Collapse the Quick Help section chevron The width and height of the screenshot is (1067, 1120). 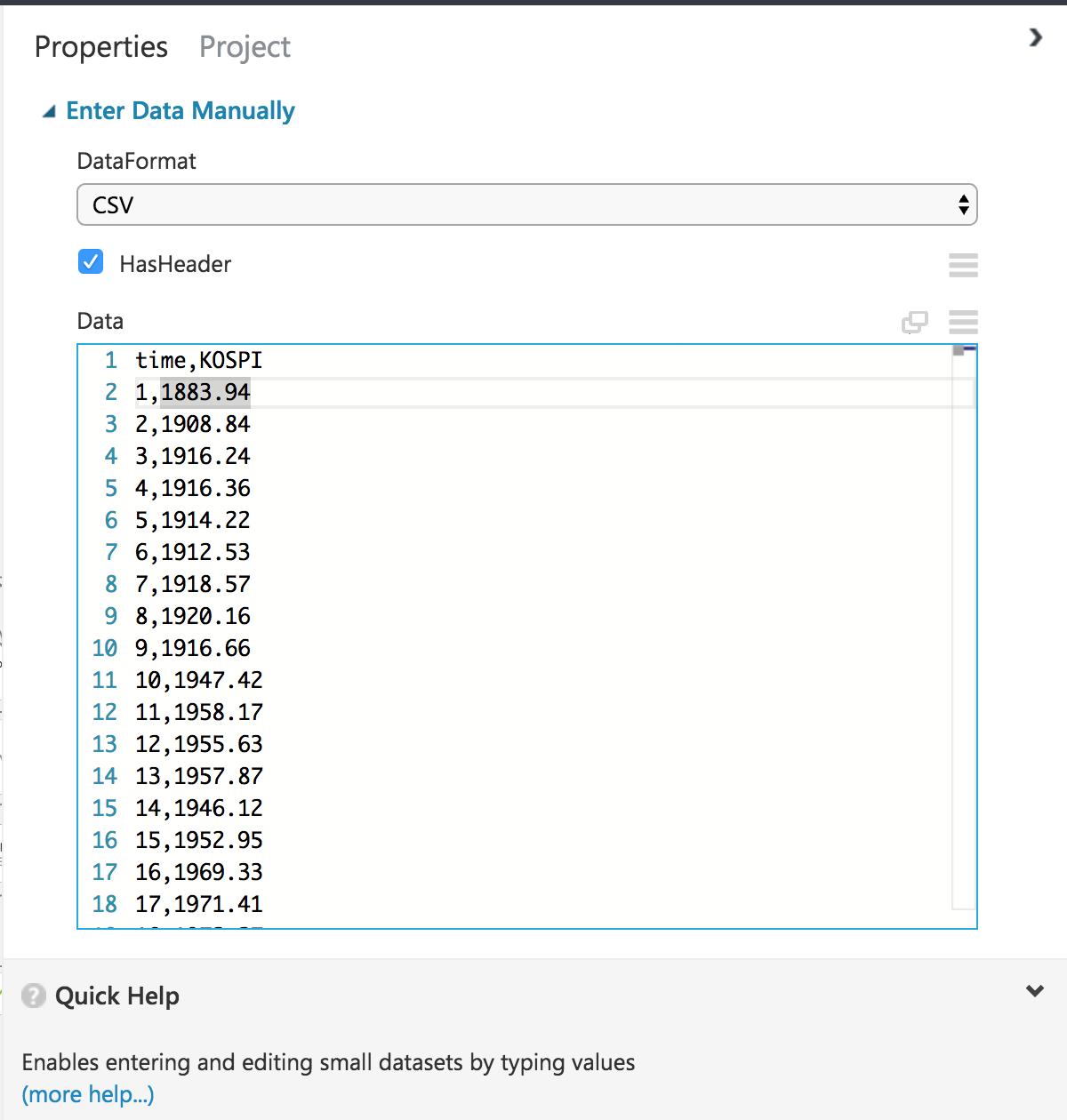(x=1034, y=991)
